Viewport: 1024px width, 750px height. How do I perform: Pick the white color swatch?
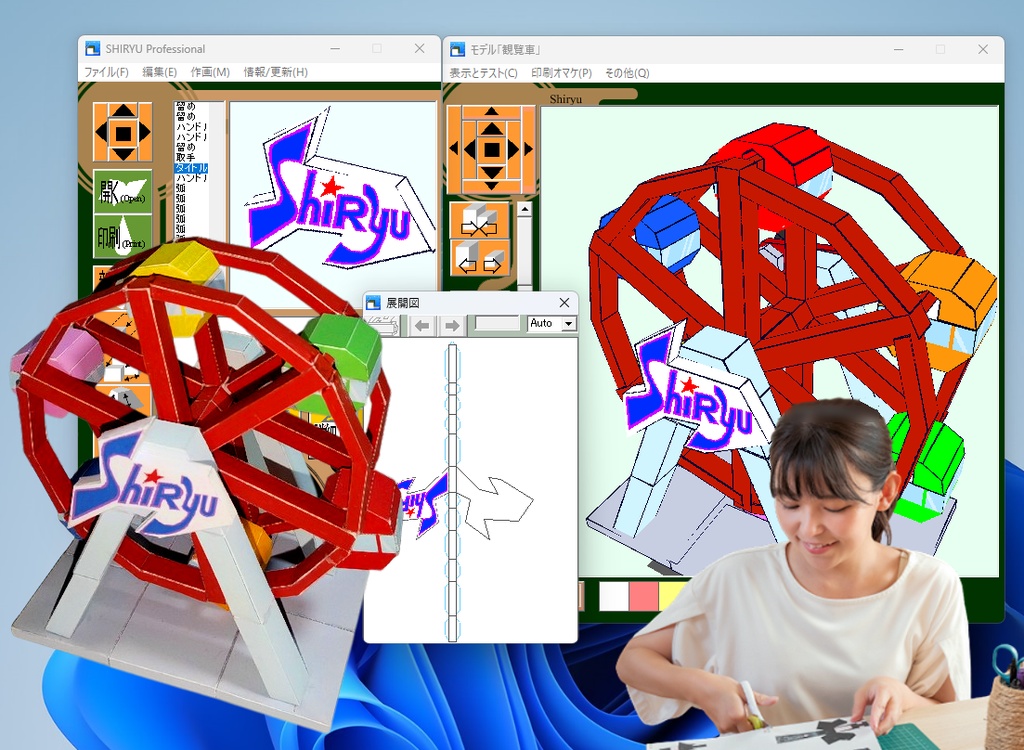click(x=614, y=596)
